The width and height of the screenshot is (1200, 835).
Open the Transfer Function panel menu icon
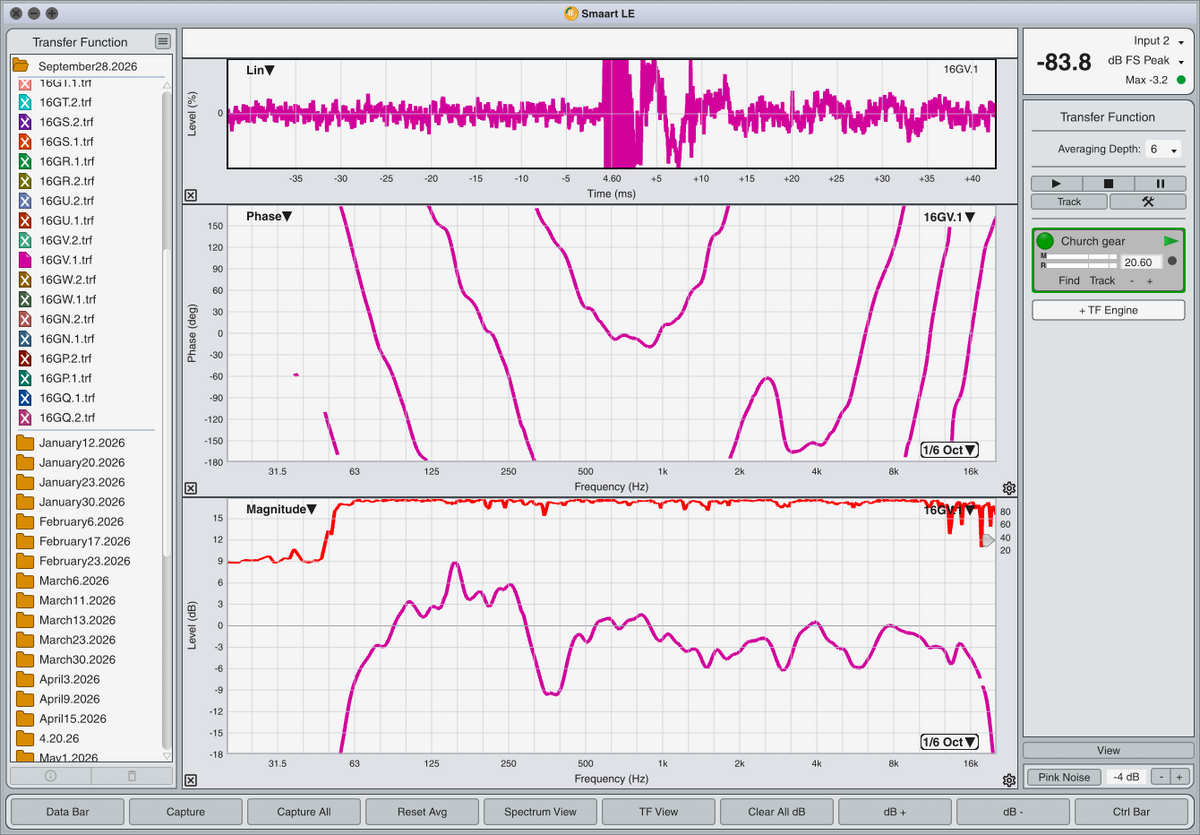click(x=163, y=41)
